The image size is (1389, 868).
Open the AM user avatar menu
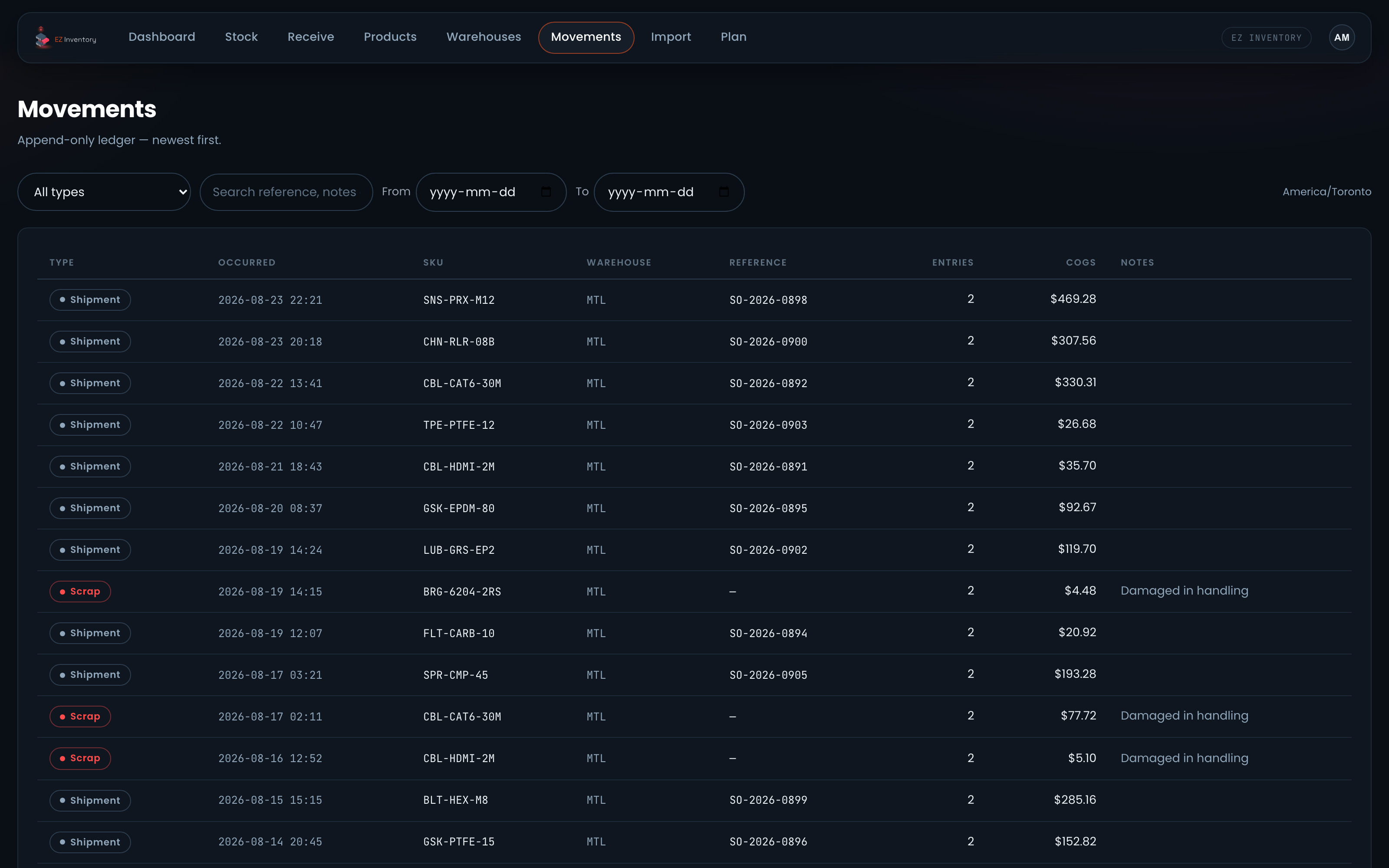(x=1341, y=38)
